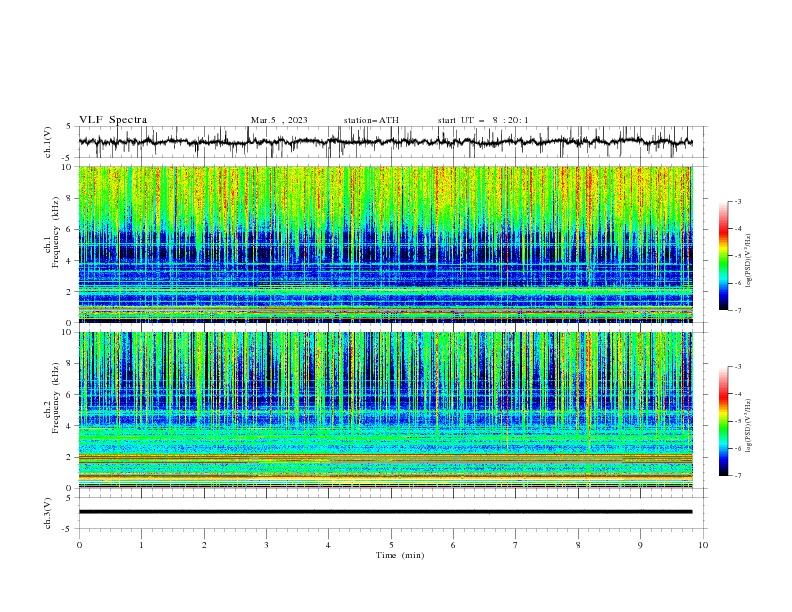The height and width of the screenshot is (612, 792).
Task: Click the ch.2 "log(PSD)(V²/Hz)" colorbar label
Action: coord(749,425)
